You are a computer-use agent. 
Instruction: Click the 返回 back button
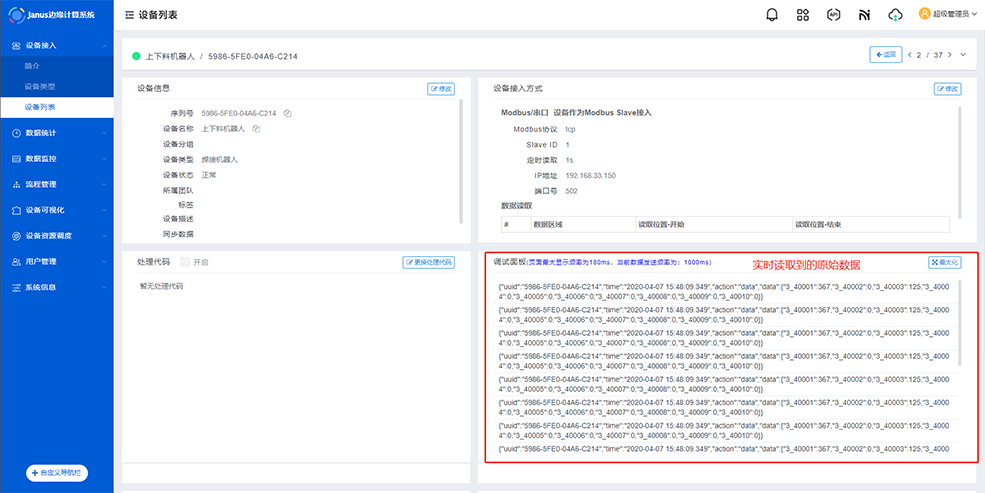(x=886, y=55)
